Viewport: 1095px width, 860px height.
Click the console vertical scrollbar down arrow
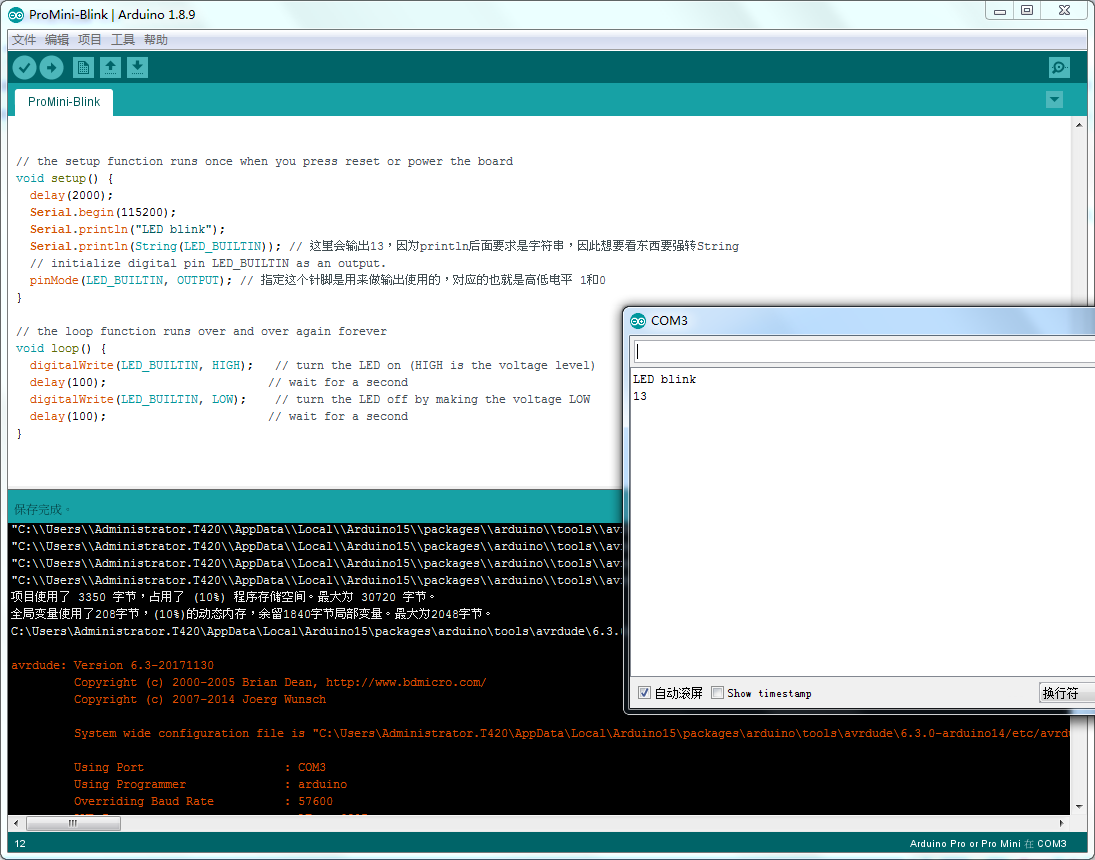(1080, 807)
